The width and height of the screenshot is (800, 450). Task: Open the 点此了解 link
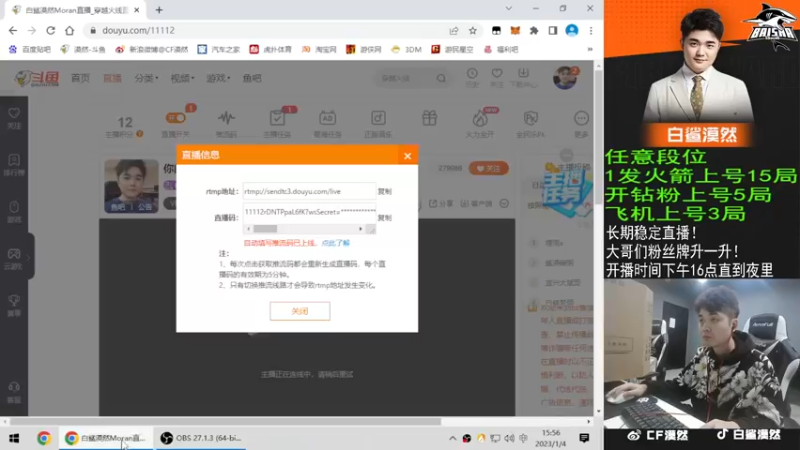pyautogui.click(x=336, y=243)
